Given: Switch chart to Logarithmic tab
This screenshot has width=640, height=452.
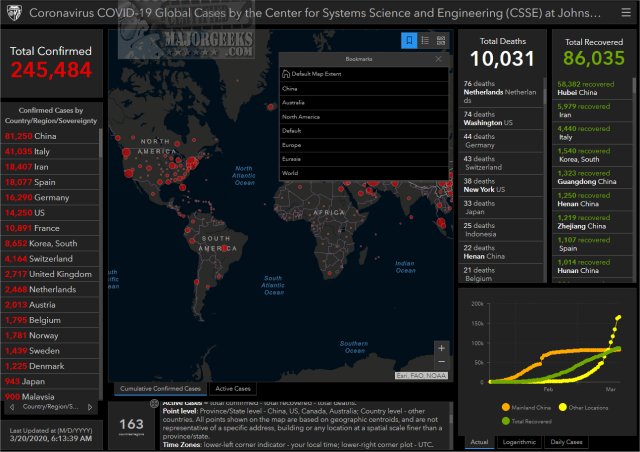Looking at the screenshot, I should tap(519, 442).
